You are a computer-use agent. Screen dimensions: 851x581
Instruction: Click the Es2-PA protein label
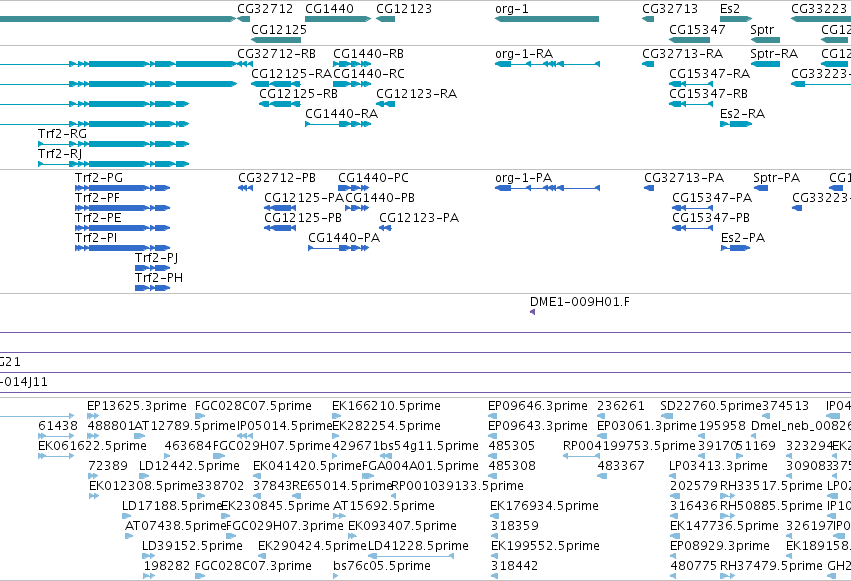[x=743, y=238]
